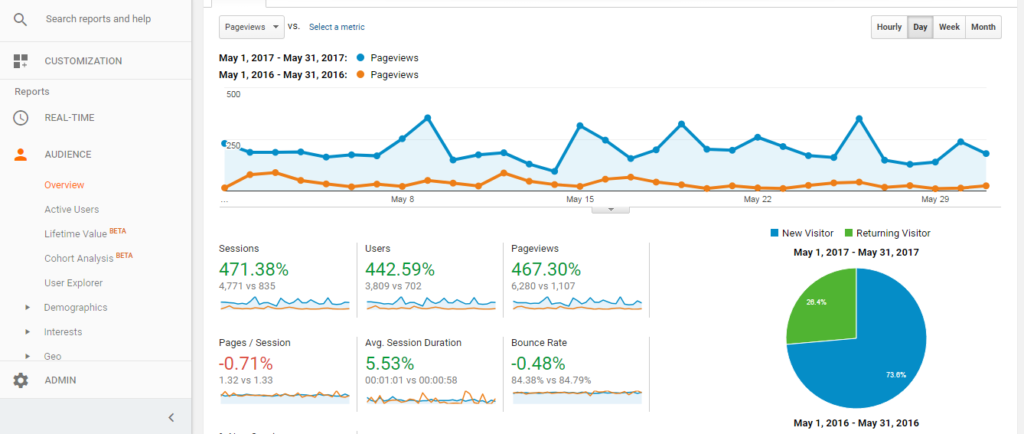Click the Search reports and help field
This screenshot has height=434, width=1024.
[98, 19]
